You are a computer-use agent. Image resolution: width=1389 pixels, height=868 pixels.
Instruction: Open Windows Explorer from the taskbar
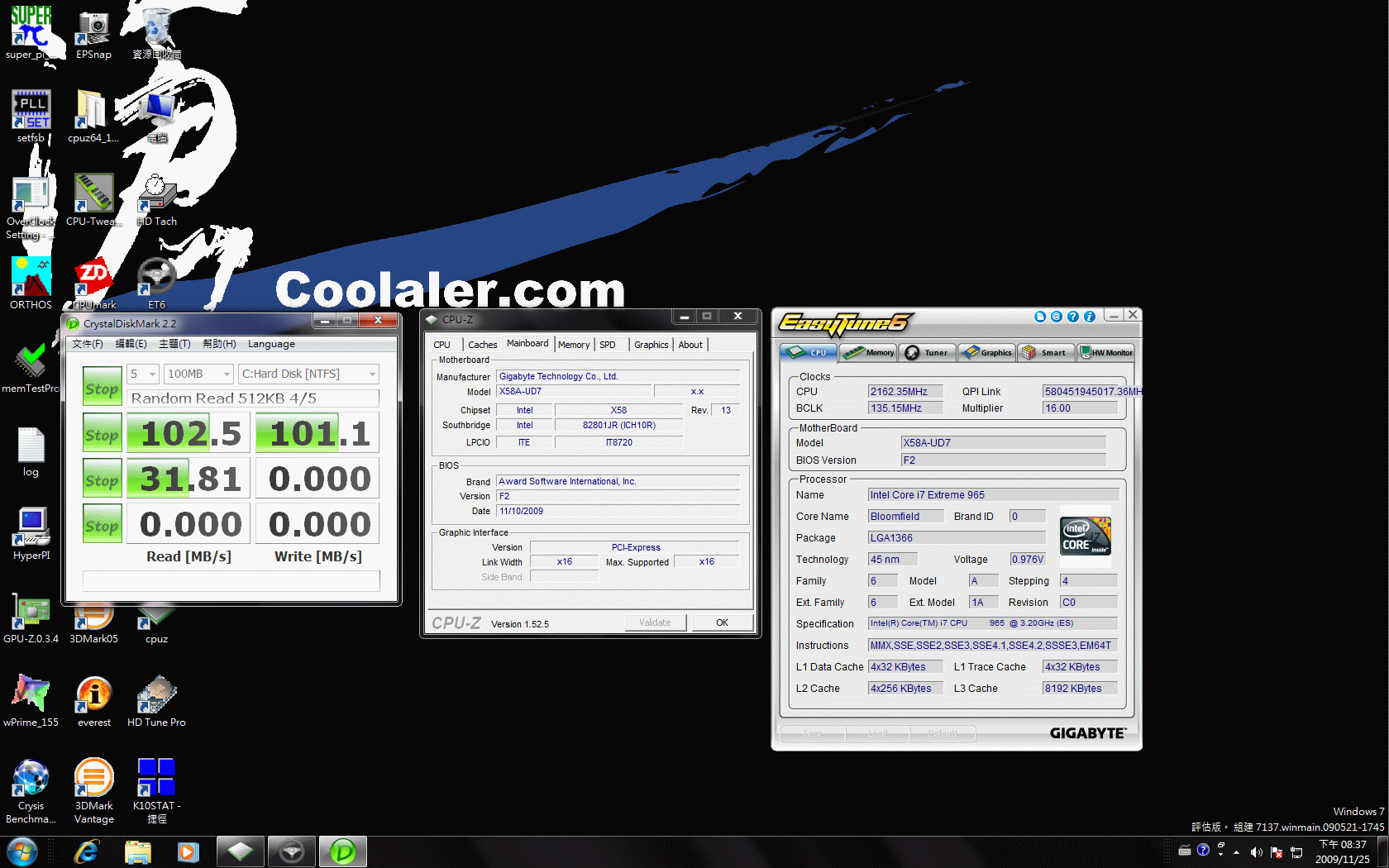click(137, 851)
